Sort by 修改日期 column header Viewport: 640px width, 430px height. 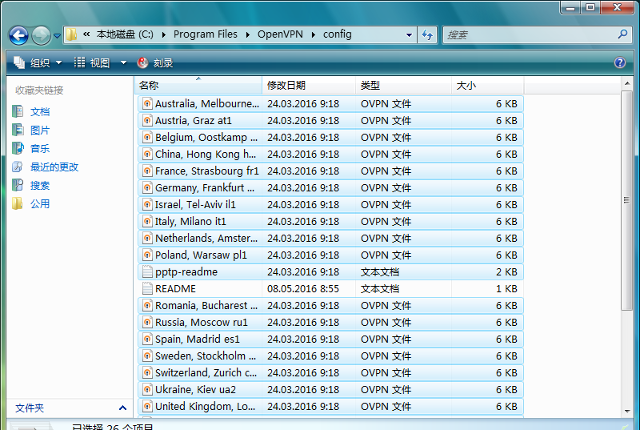click(309, 86)
